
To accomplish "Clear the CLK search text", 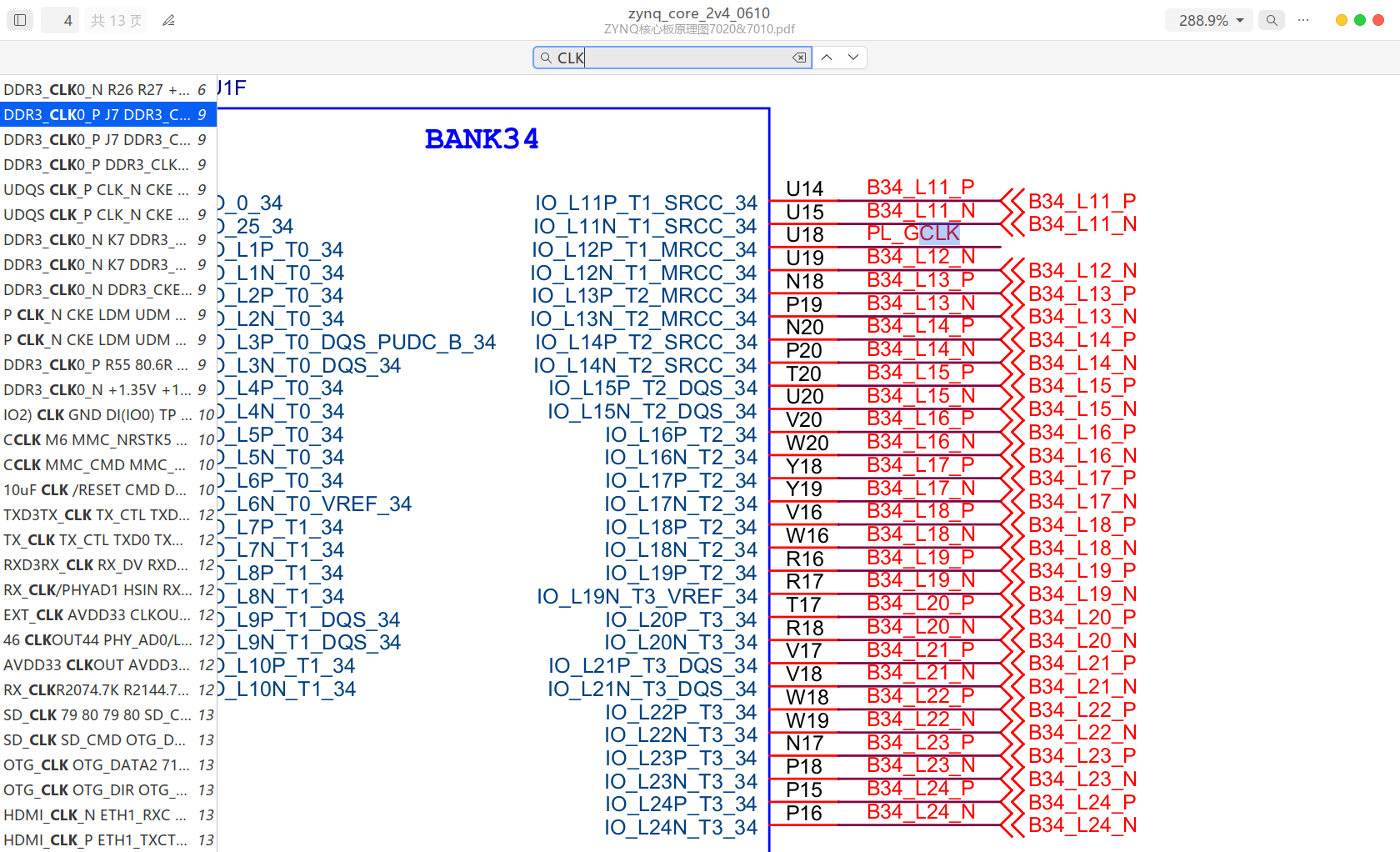I will click(799, 58).
